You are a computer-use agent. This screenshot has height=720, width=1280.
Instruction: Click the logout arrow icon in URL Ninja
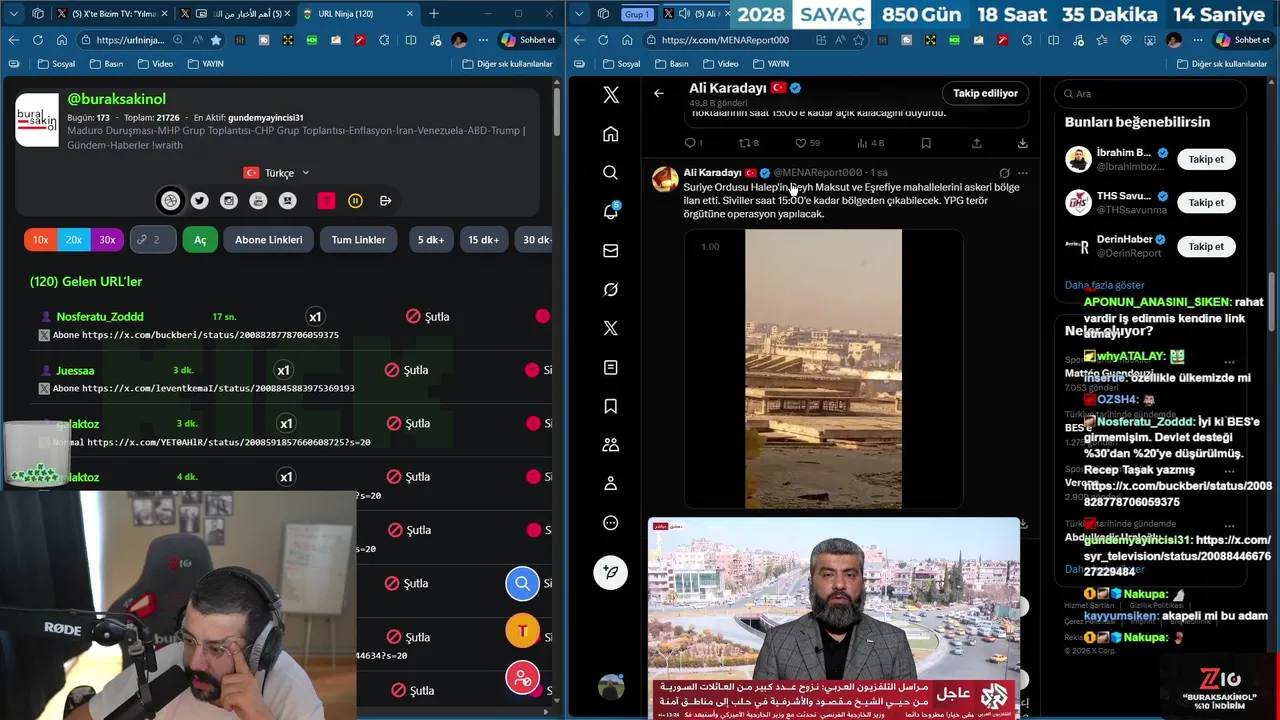click(385, 201)
